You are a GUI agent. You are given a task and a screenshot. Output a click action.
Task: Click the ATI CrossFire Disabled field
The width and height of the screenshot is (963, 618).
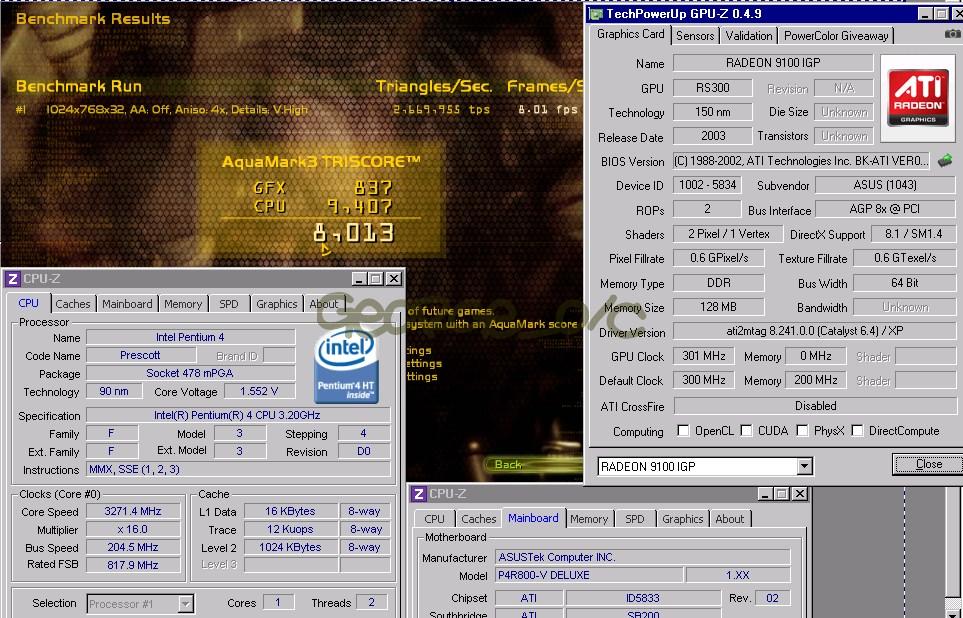pyautogui.click(x=815, y=406)
